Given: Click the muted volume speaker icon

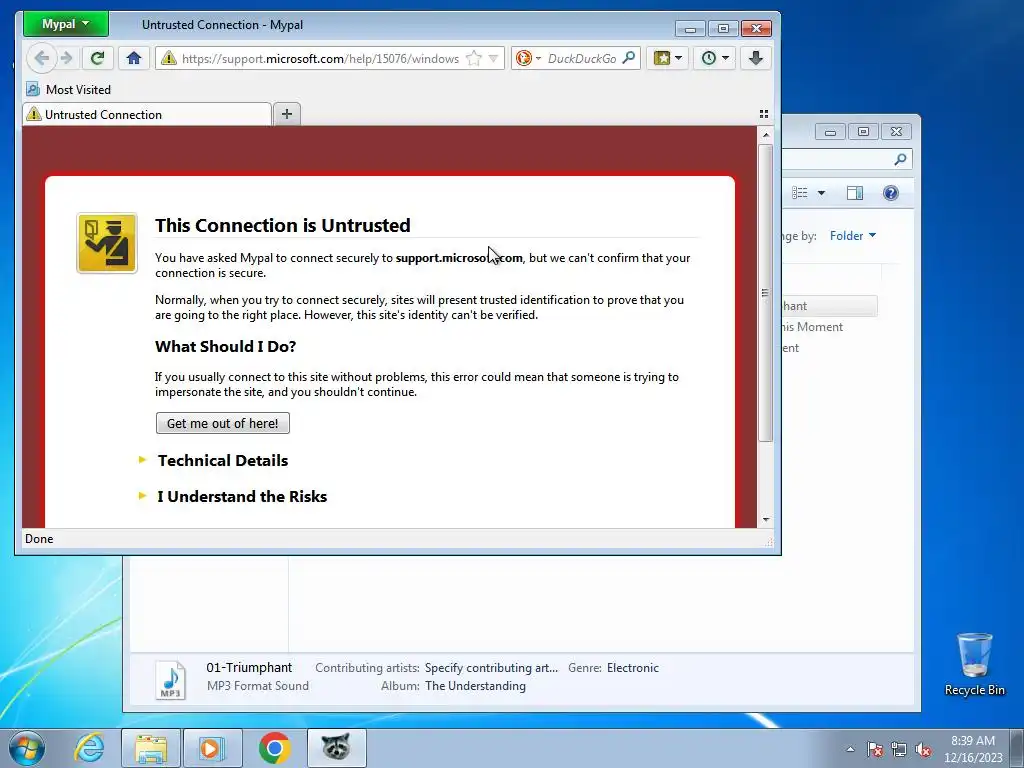Looking at the screenshot, I should 923,749.
